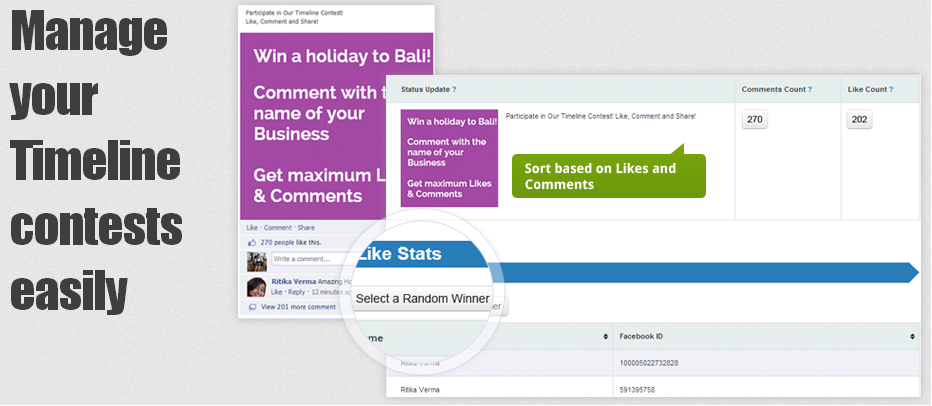Click the Share link under the post
932x406 pixels.
pyautogui.click(x=306, y=228)
